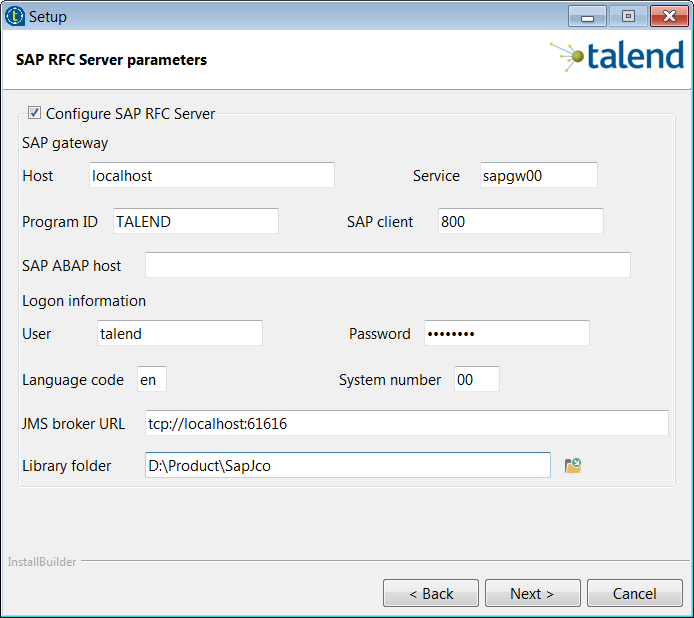Viewport: 694px width, 618px height.
Task: Click the Talend logo in the header
Action: [616, 57]
